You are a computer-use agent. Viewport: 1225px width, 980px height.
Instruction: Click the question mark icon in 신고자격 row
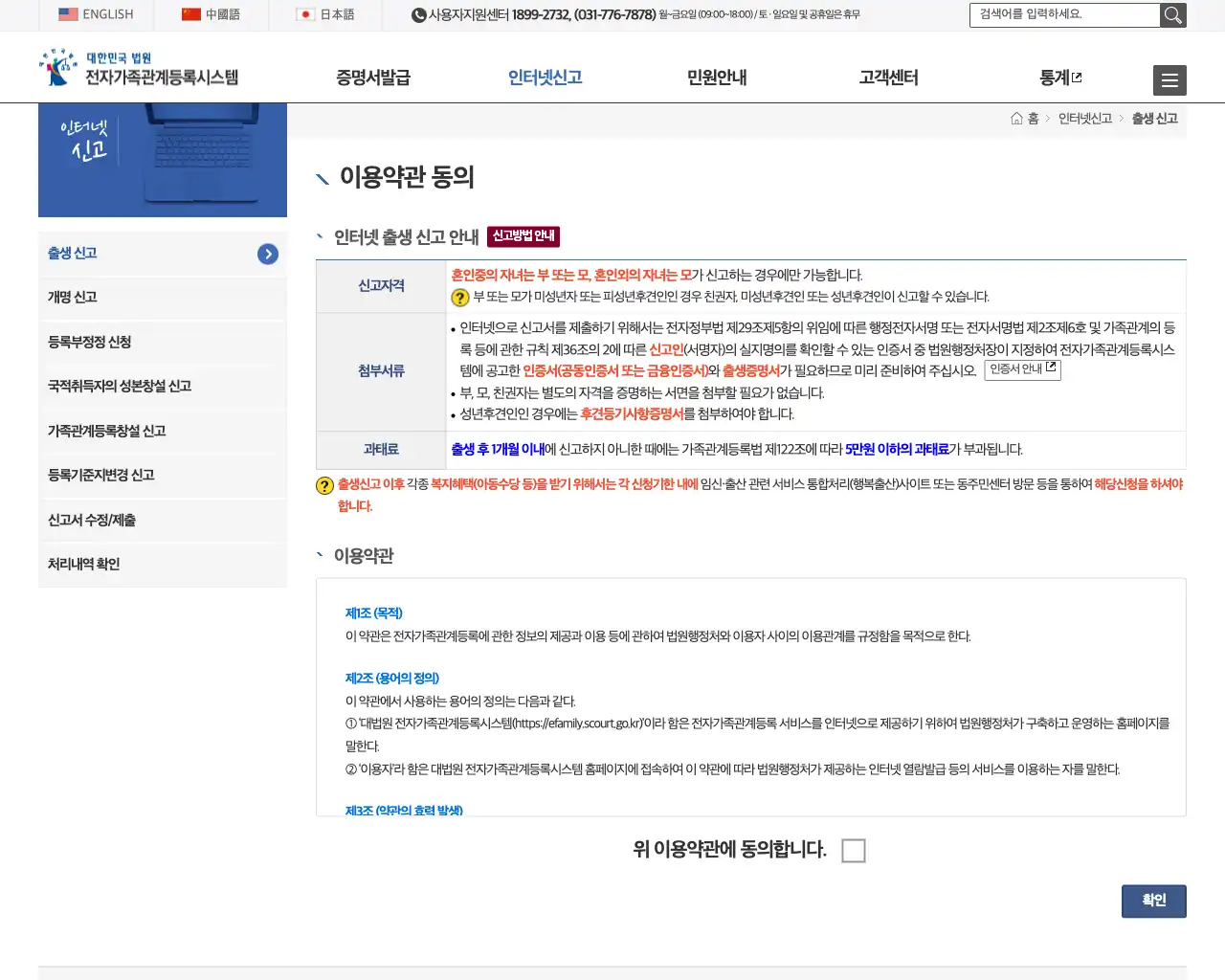458,298
